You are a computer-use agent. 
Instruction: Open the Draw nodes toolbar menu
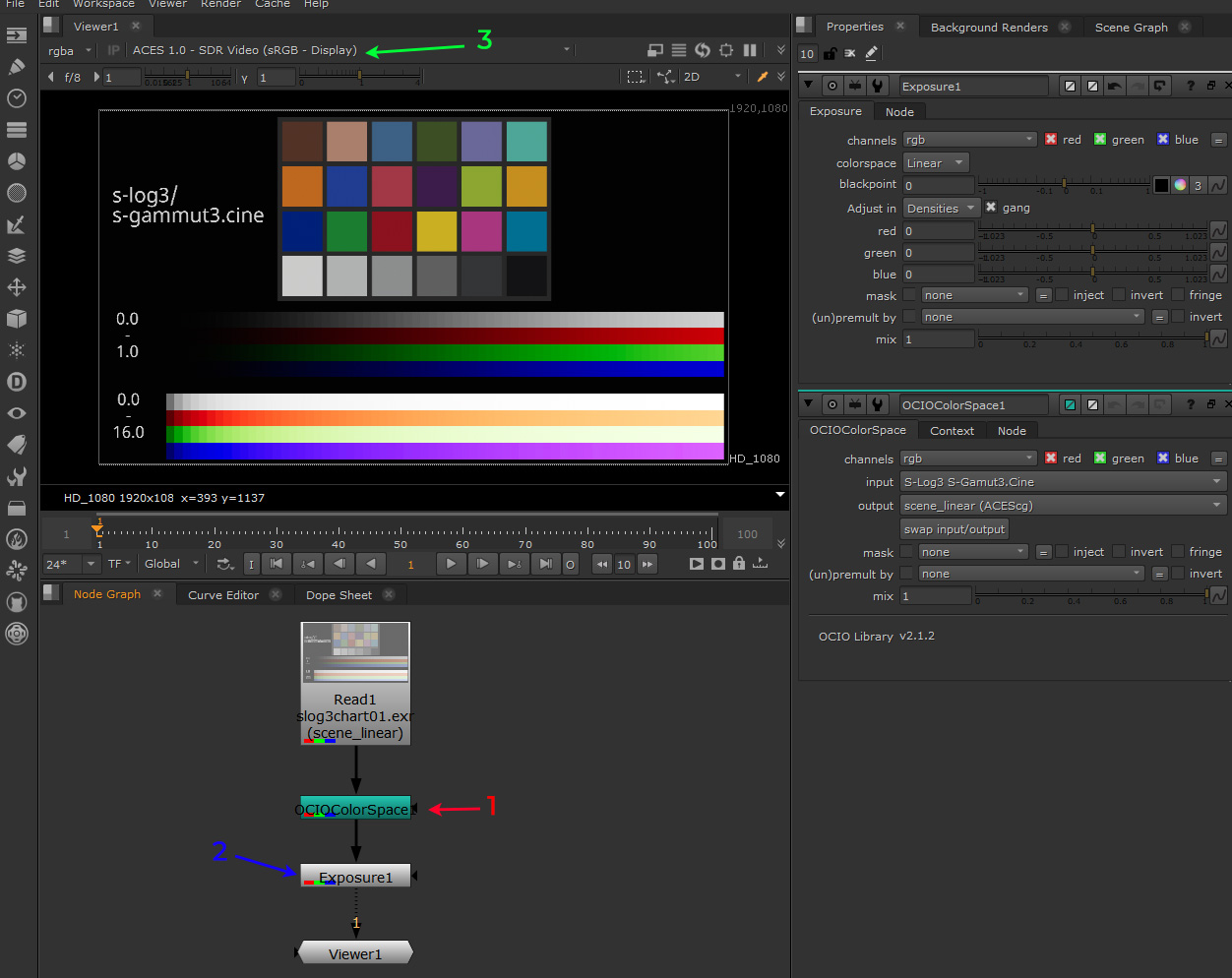(17, 67)
